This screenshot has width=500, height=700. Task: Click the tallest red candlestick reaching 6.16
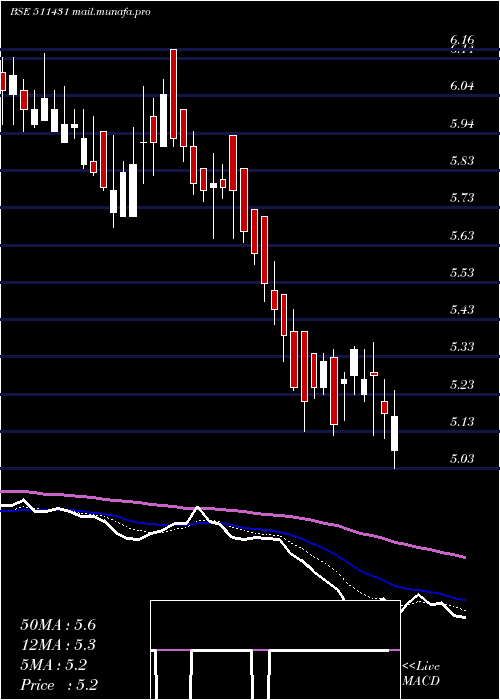click(174, 94)
